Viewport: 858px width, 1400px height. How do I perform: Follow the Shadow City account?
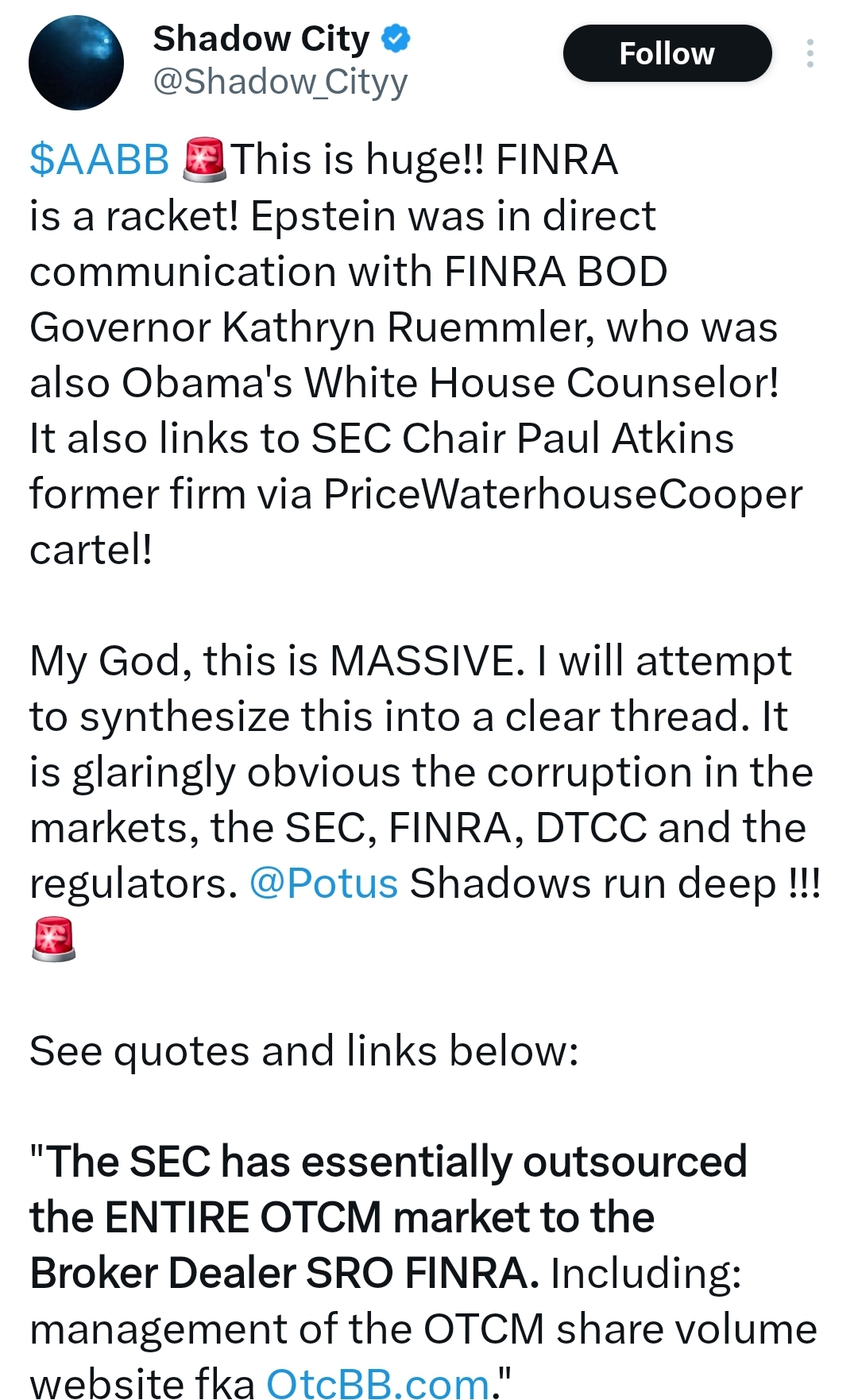coord(667,53)
